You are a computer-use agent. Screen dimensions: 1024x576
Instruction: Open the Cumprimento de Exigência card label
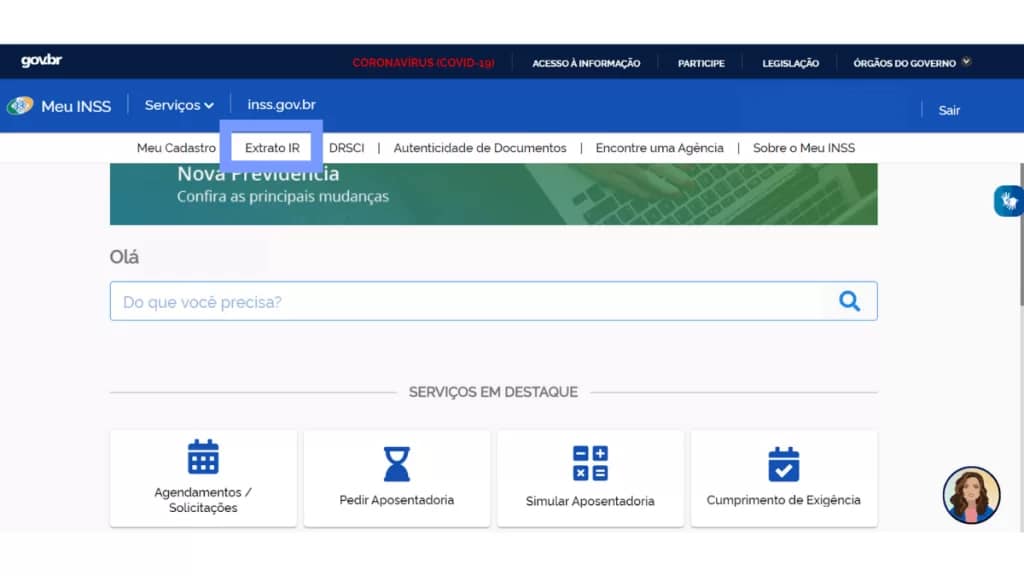(x=784, y=500)
